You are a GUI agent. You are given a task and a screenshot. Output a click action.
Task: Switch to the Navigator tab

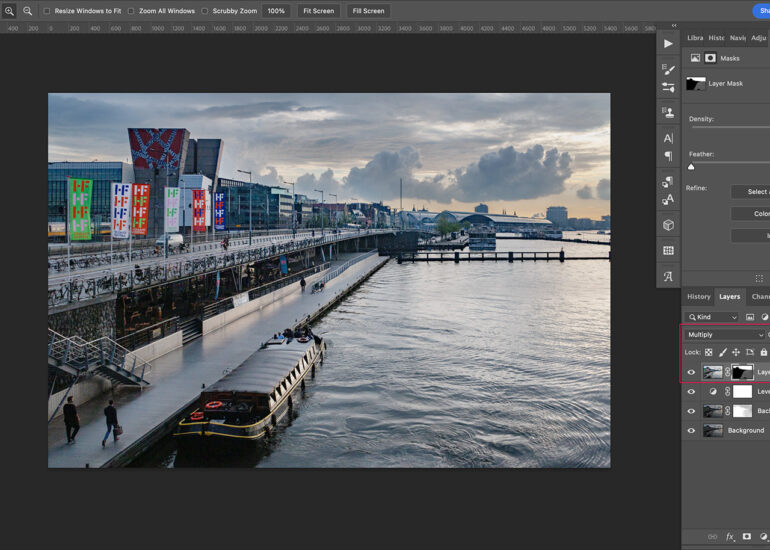tap(738, 38)
